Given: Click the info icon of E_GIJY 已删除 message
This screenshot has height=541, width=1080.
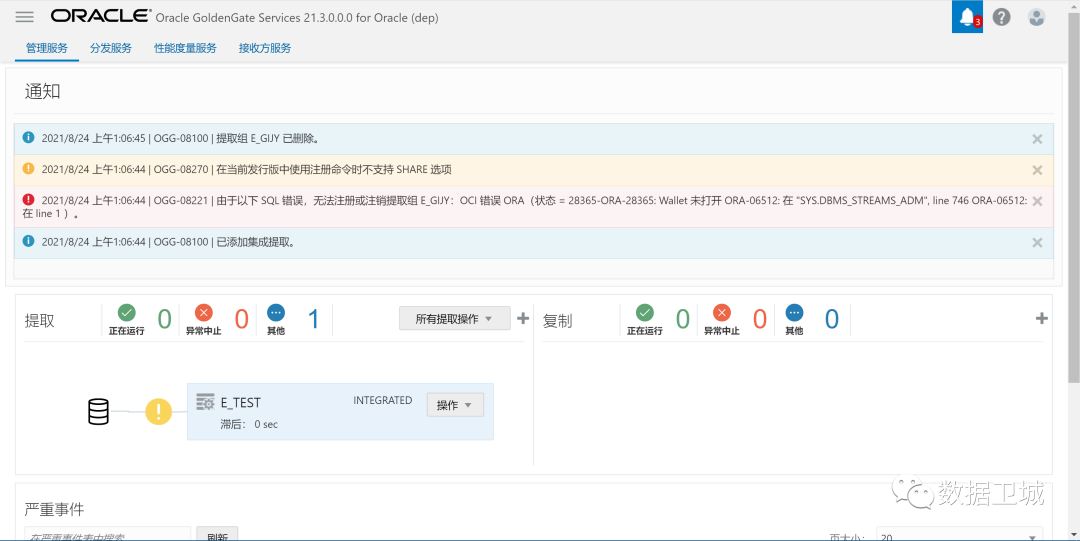Looking at the screenshot, I should (x=28, y=137).
